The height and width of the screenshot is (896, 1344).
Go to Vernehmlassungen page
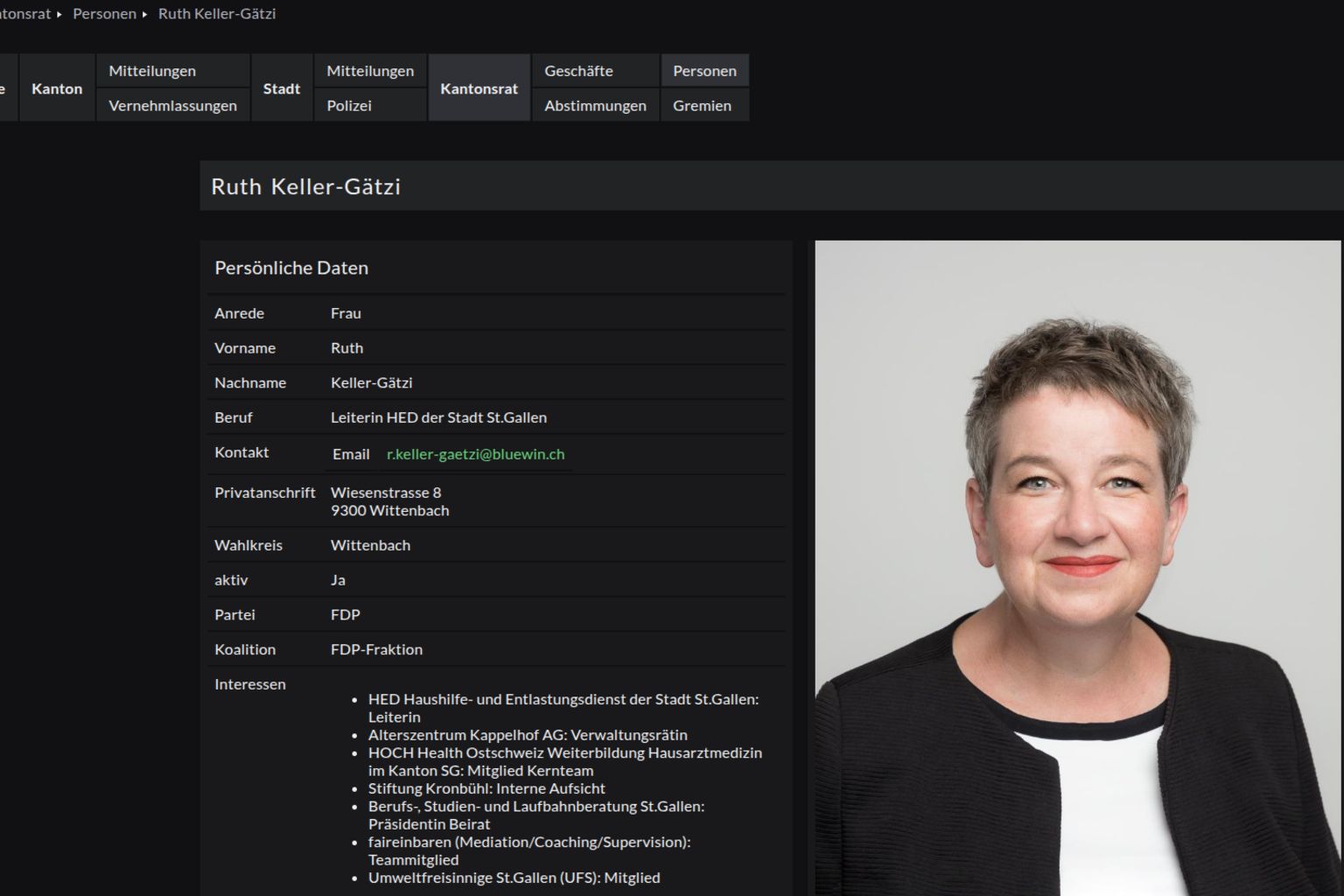[172, 106]
